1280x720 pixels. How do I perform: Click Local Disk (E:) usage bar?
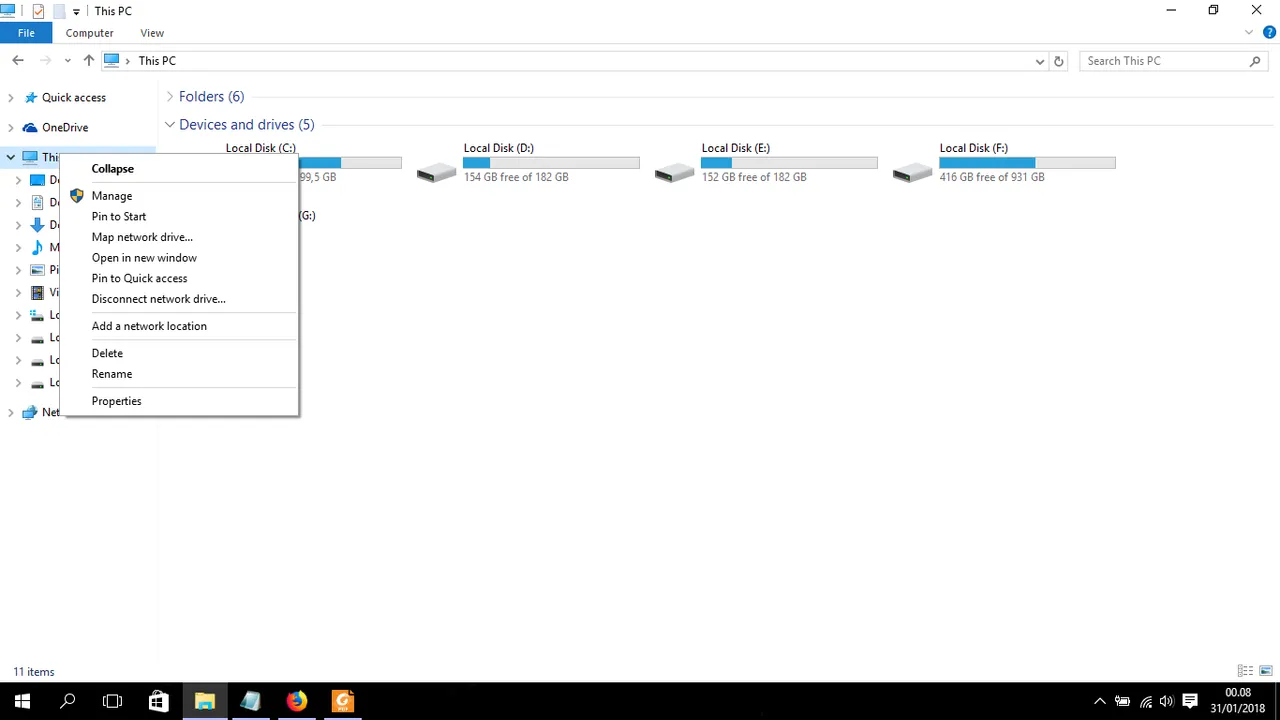click(789, 163)
